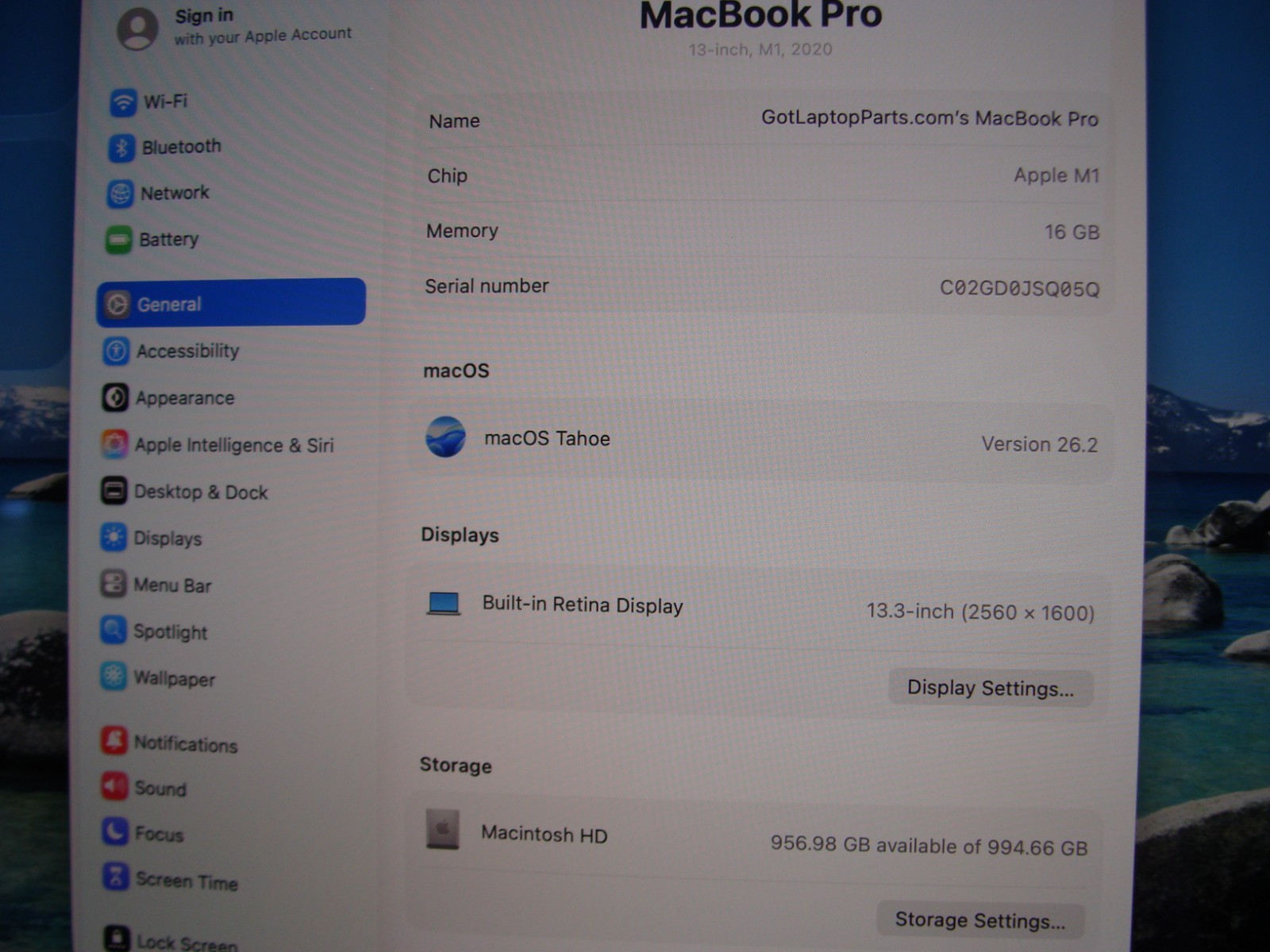Screen dimensions: 1270x952
Task: Click the 'Macintosh HD' label
Action: tap(544, 834)
